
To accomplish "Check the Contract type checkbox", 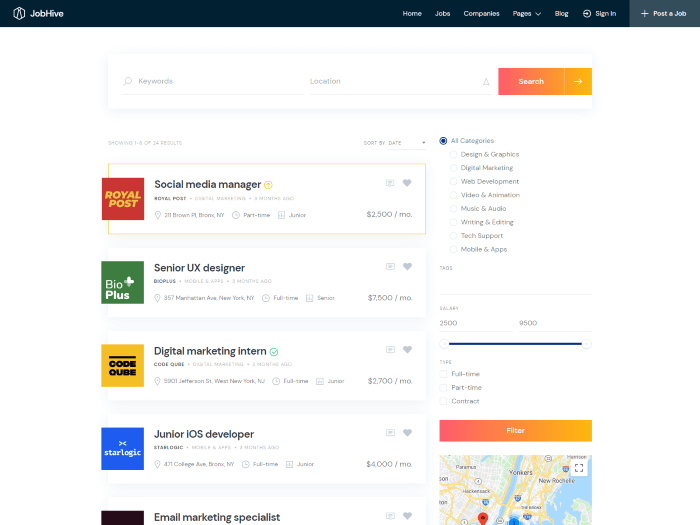I will click(443, 401).
